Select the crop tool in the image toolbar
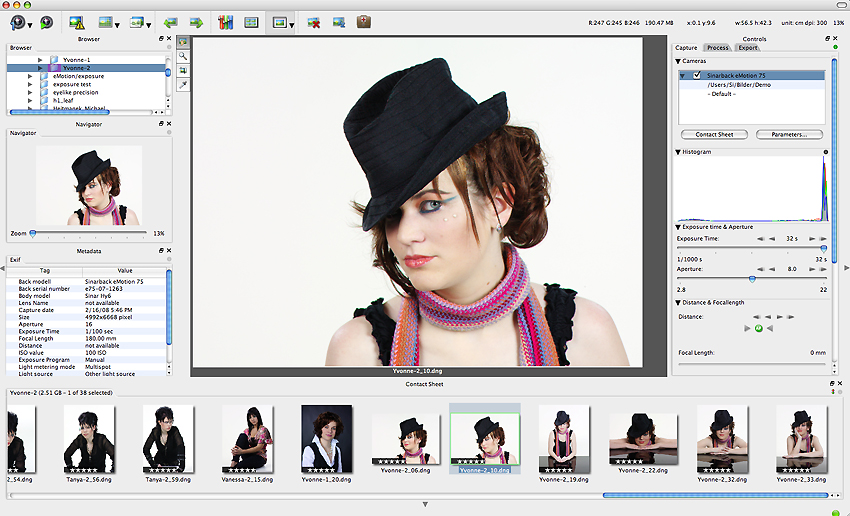Screen dimensions: 850x516 (x=183, y=71)
